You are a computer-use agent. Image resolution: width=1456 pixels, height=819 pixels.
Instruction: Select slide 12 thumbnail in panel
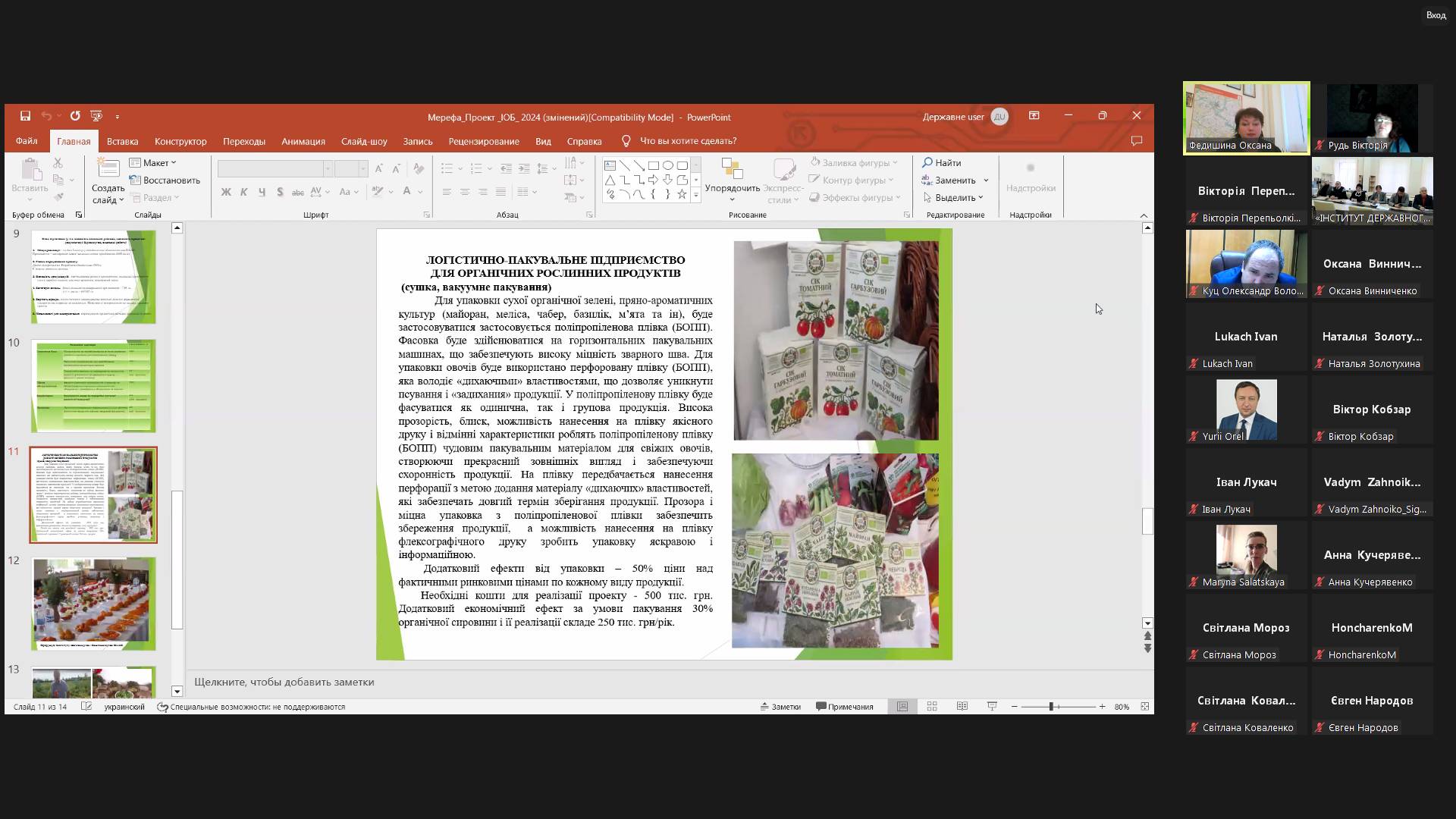tap(93, 604)
